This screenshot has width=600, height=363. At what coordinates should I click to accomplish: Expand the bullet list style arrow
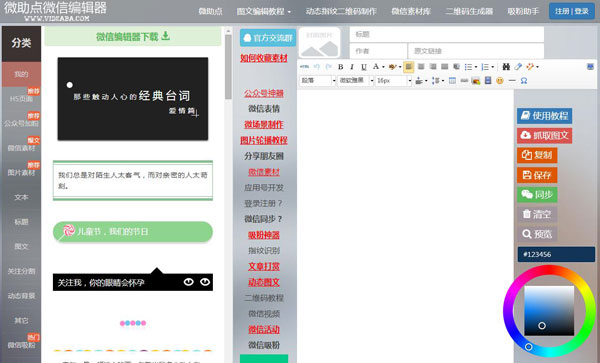point(476,67)
